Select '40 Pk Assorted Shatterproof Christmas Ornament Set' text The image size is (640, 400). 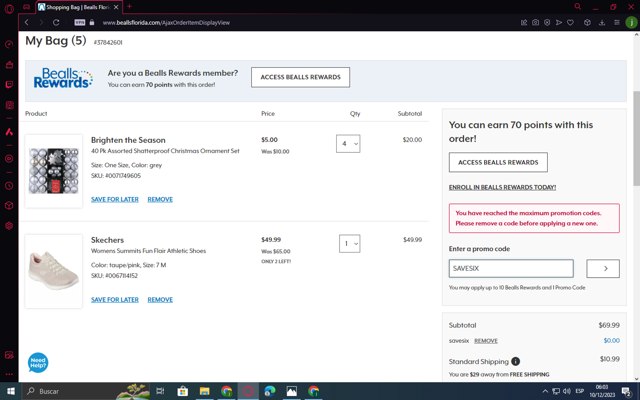(x=165, y=151)
